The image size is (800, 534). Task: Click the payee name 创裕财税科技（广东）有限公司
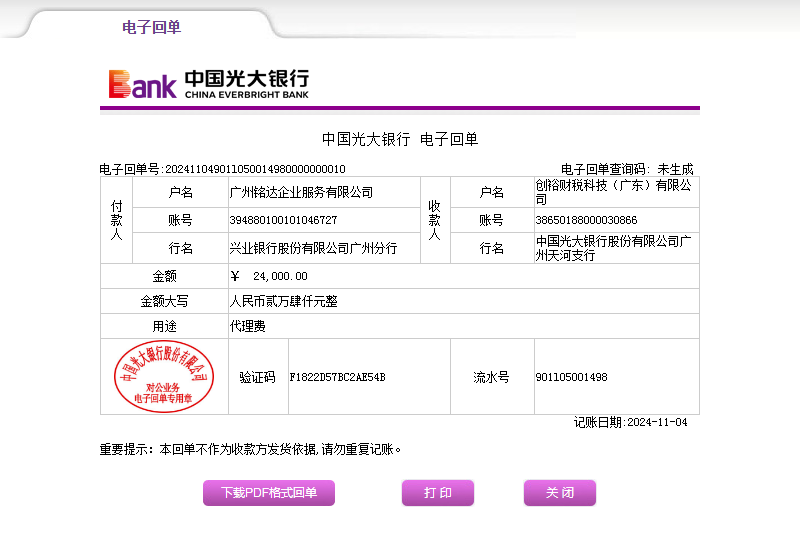tap(613, 192)
